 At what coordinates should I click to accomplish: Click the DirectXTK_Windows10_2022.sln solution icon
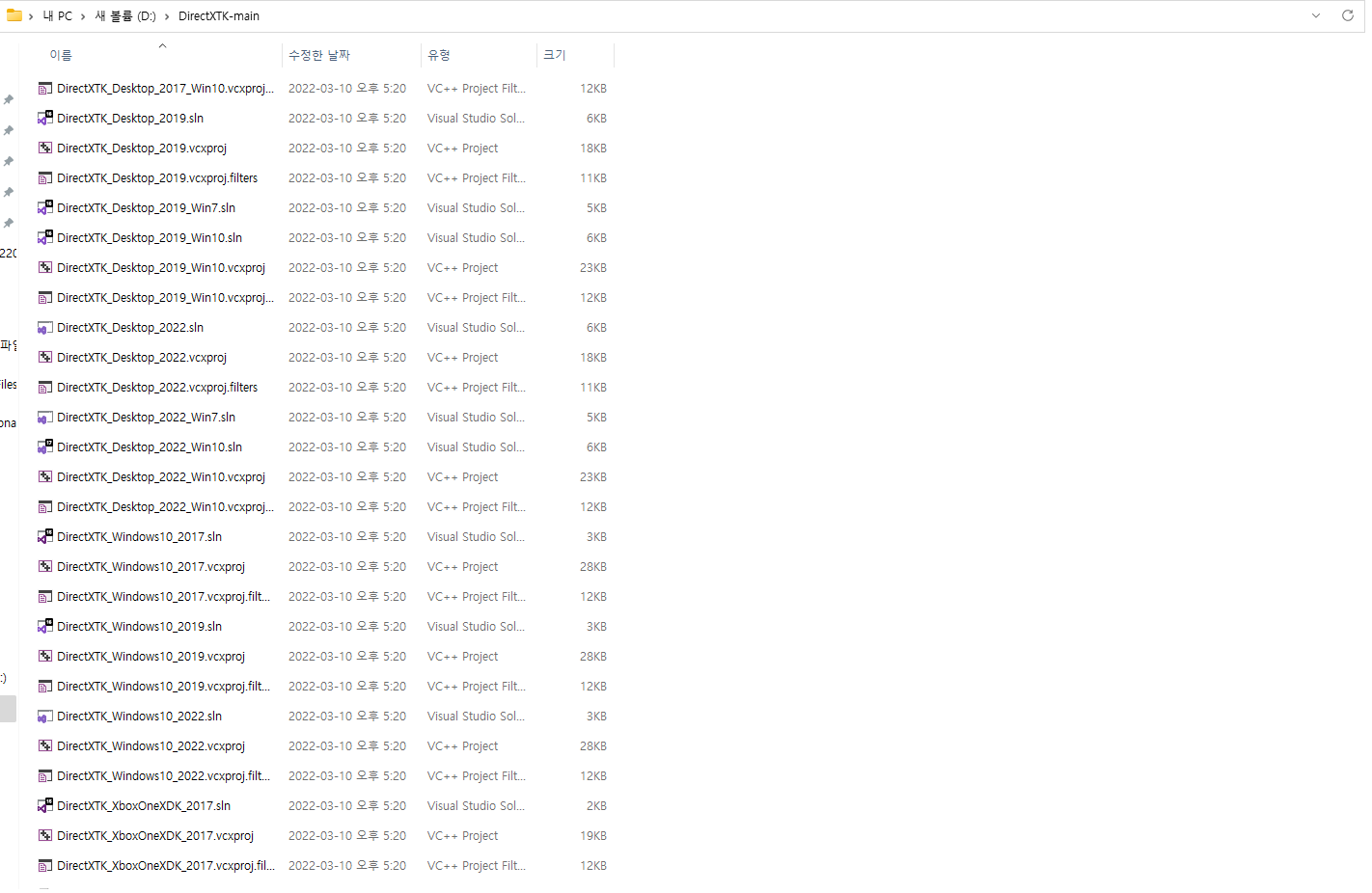point(45,717)
